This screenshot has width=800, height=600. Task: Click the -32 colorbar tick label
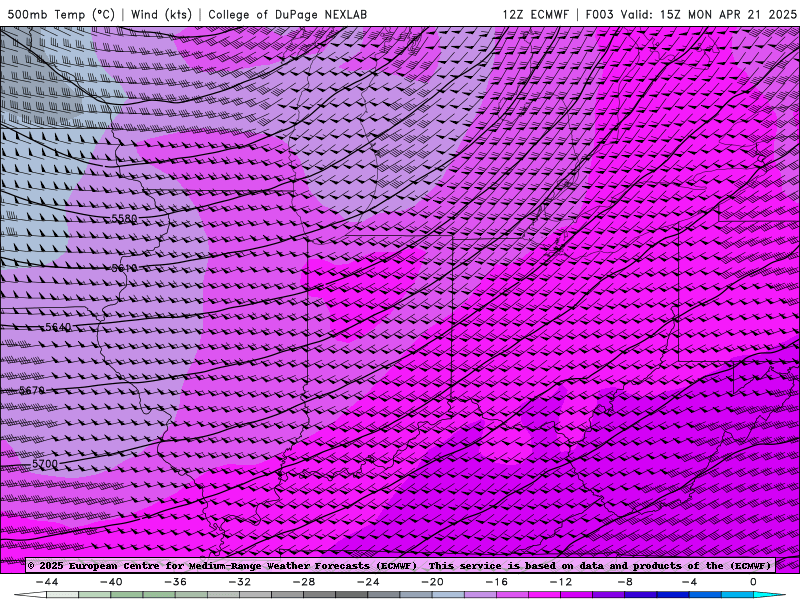(239, 582)
